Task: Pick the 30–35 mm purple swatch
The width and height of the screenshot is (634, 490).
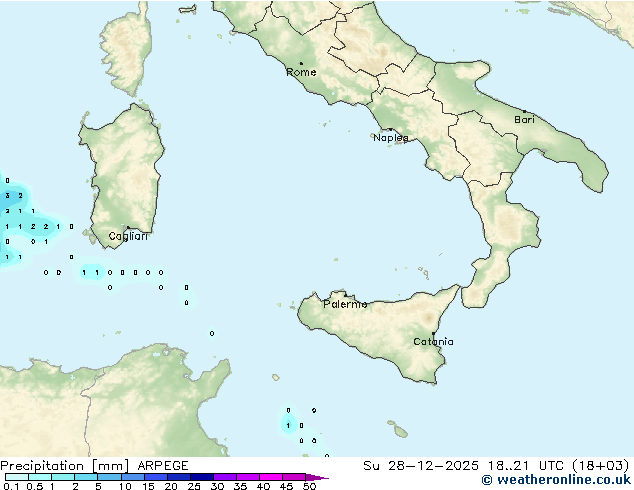Action: (225, 477)
